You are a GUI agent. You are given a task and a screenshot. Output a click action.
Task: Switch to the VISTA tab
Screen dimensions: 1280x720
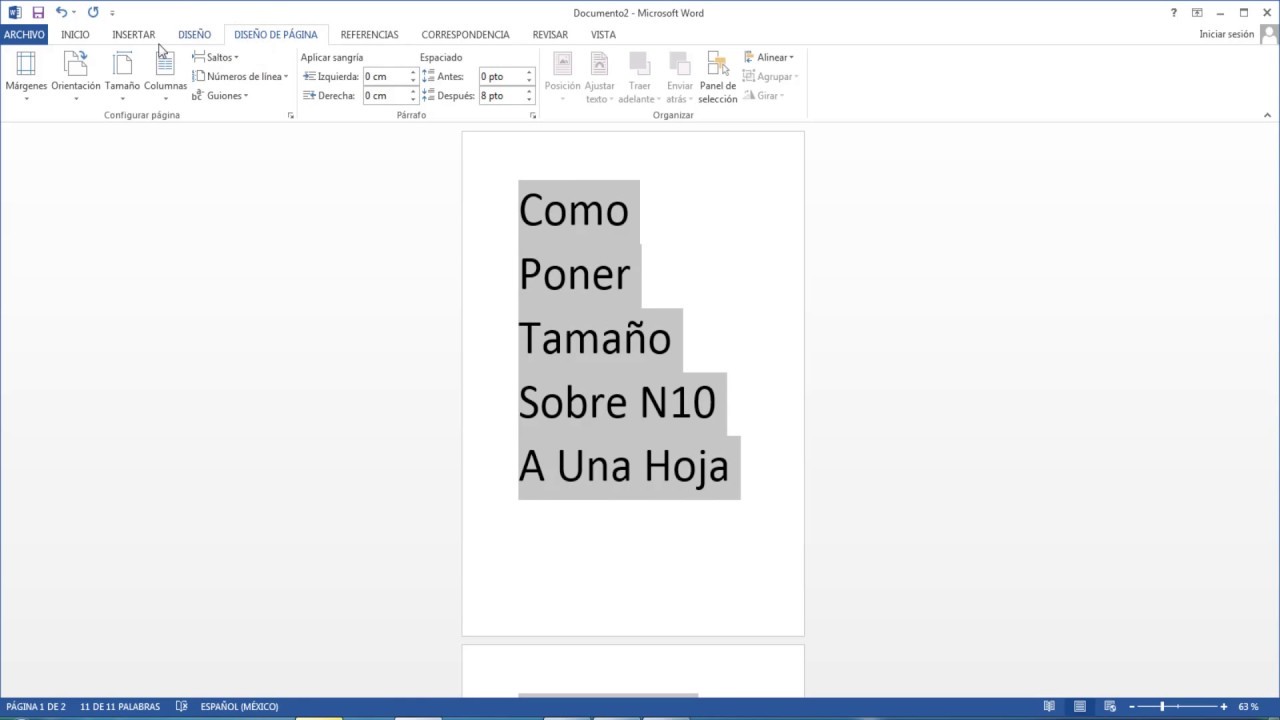pyautogui.click(x=603, y=34)
